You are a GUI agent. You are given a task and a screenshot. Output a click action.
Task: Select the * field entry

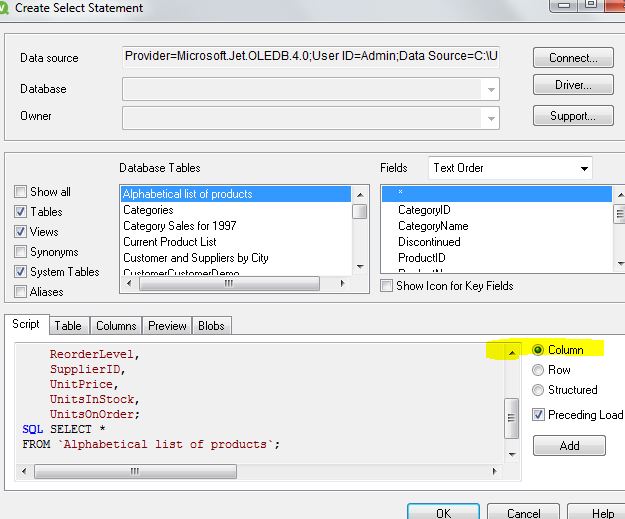click(497, 194)
